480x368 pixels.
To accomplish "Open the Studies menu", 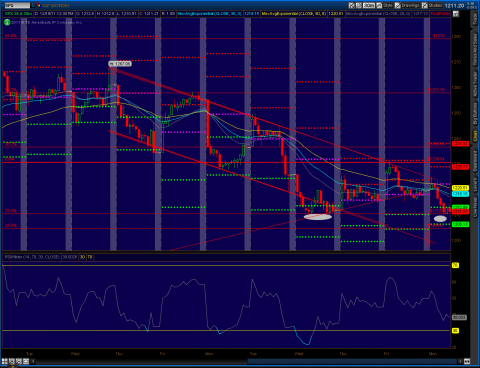I will [x=432, y=5].
